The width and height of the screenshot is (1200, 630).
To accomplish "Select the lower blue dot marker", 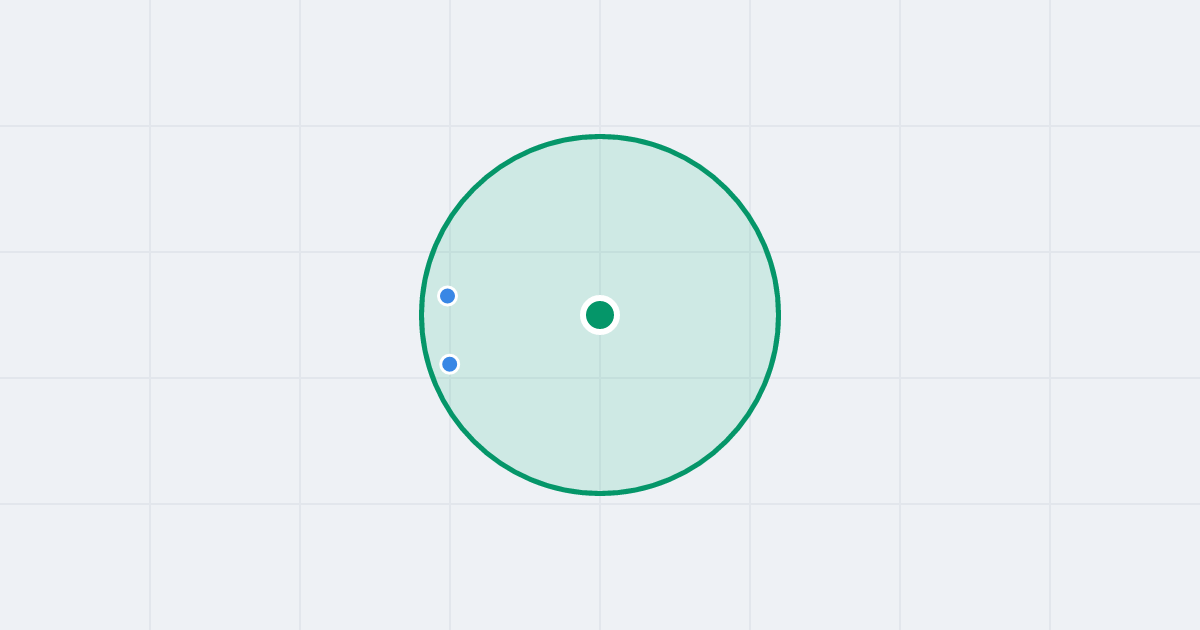I will [x=450, y=364].
